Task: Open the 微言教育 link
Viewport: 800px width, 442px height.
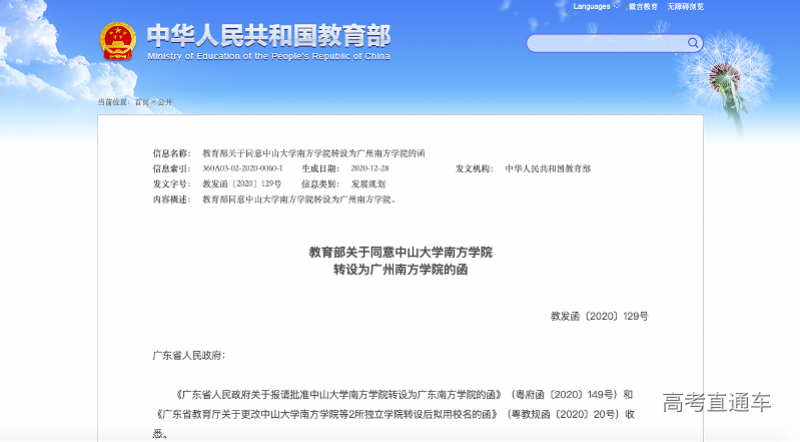Action: pos(643,7)
